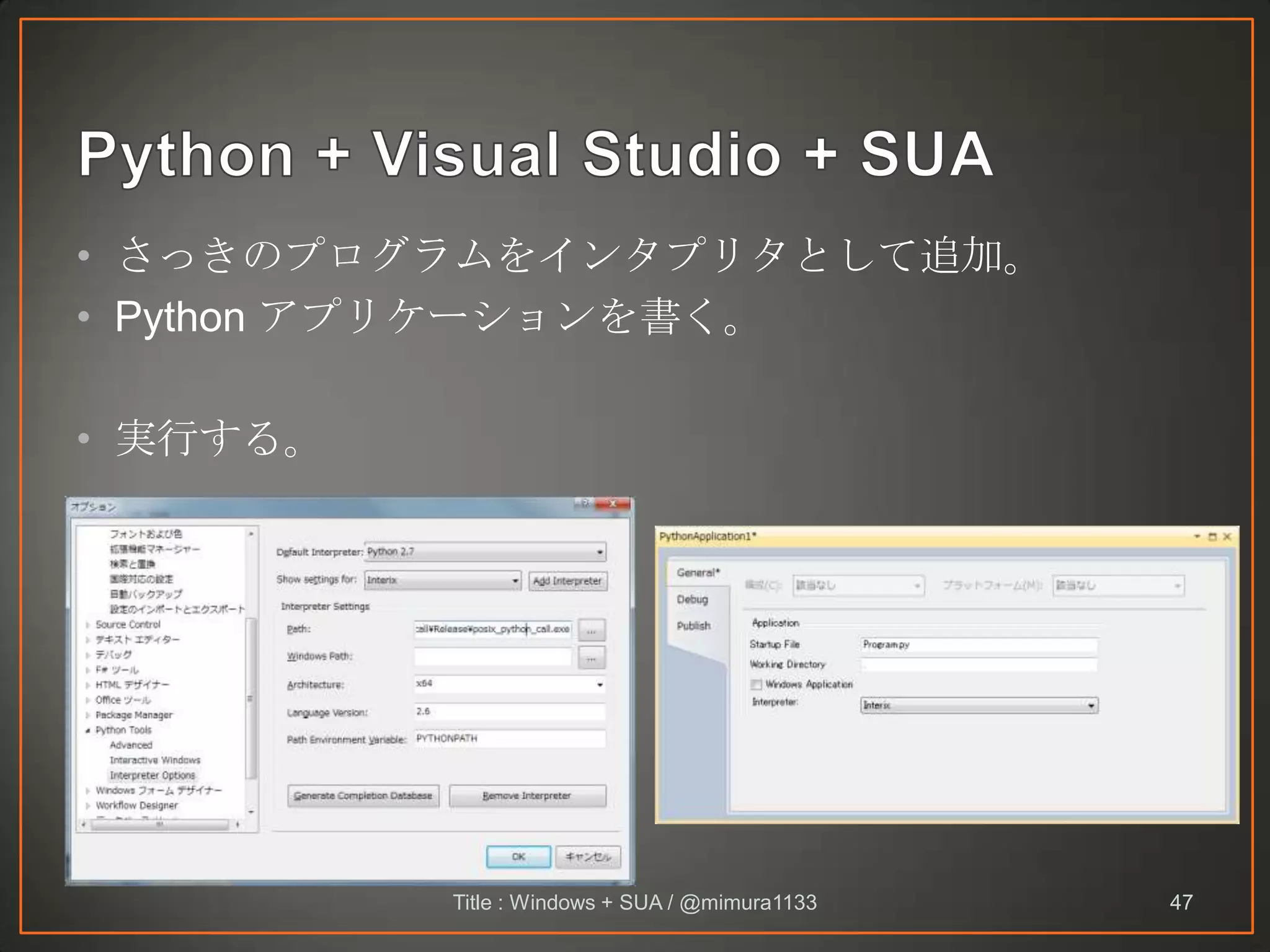Click the Language Version field showing 2.6
Image resolution: width=1270 pixels, height=952 pixels.
coord(510,712)
